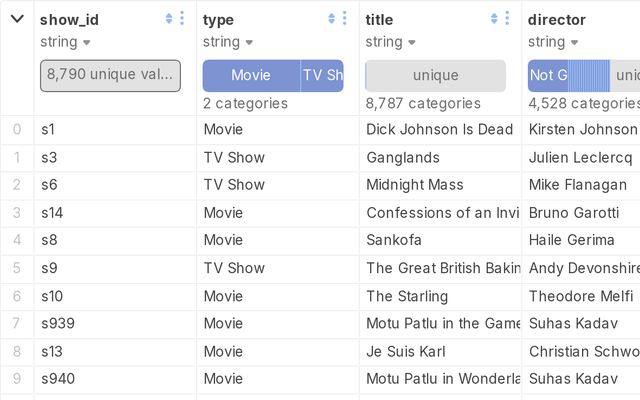Open type column three-dot menu
Screen dimensions: 640x400
click(345, 18)
